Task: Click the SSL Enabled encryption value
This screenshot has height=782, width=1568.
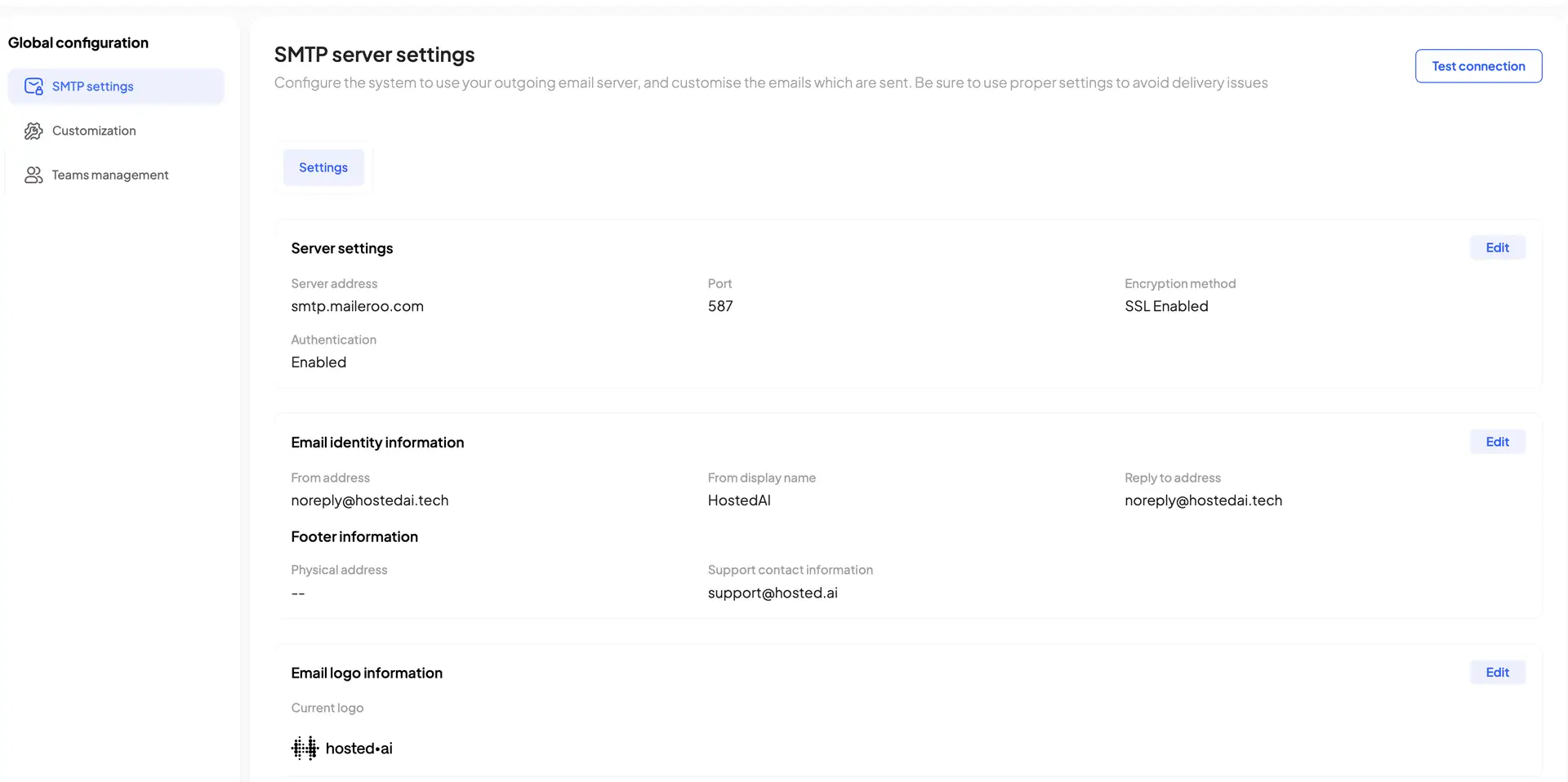Action: [x=1165, y=306]
